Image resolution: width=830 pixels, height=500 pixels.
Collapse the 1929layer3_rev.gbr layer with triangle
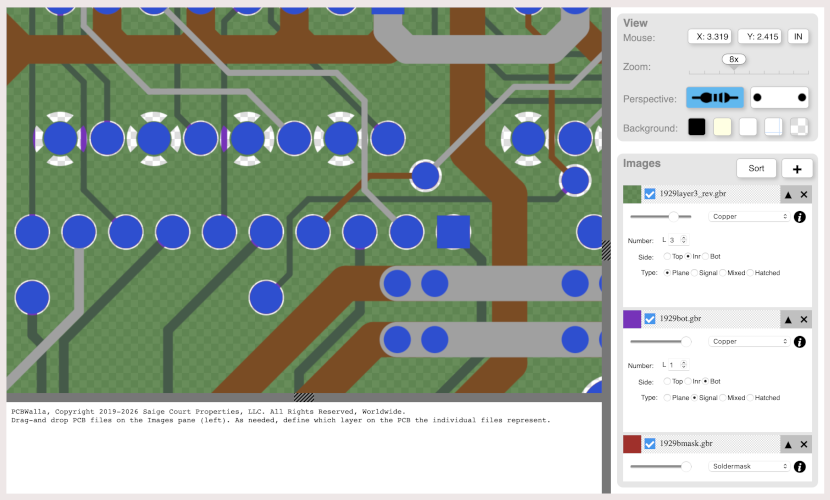787,194
